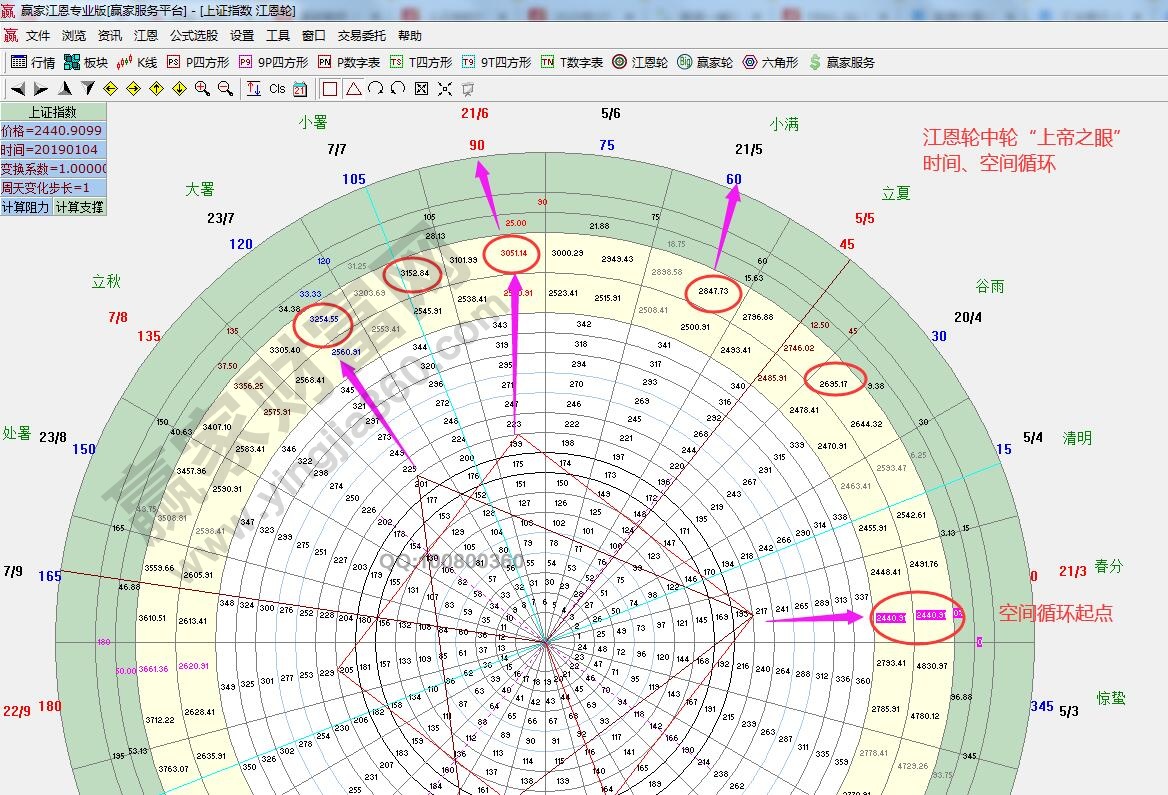Click the zoom out magnifier icon
1168x795 pixels.
click(x=224, y=89)
